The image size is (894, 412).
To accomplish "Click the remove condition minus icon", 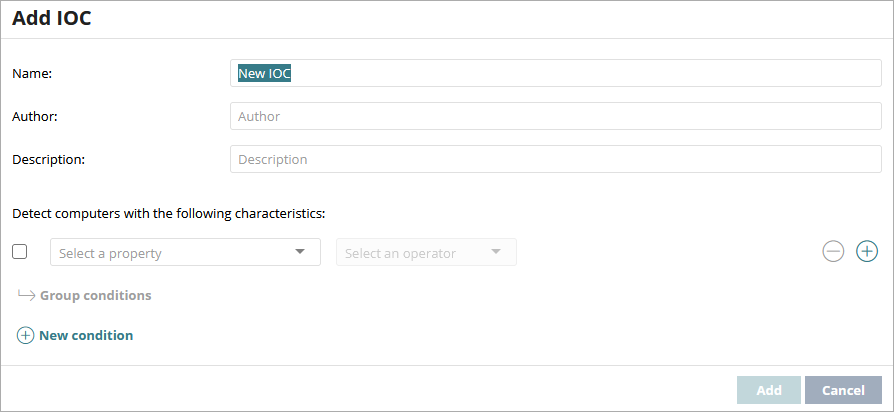I will (833, 252).
